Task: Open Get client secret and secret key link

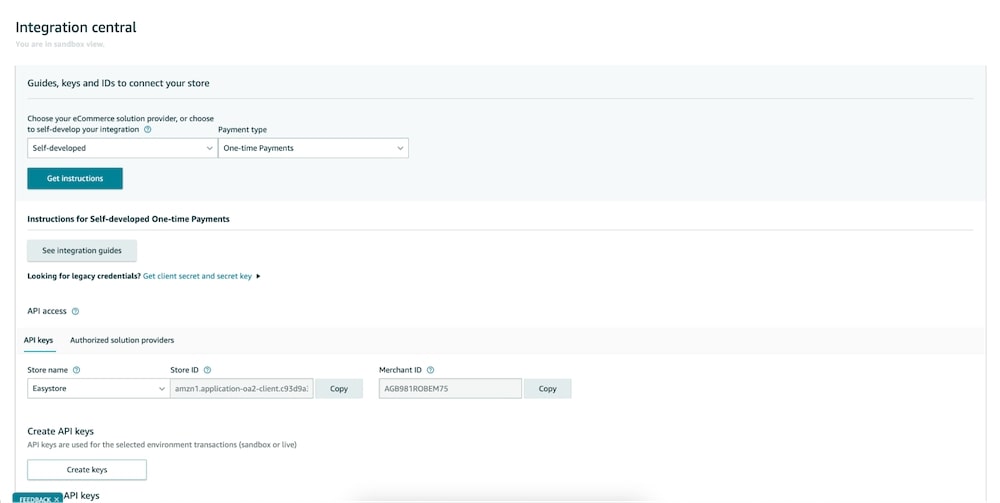Action: click(x=197, y=276)
